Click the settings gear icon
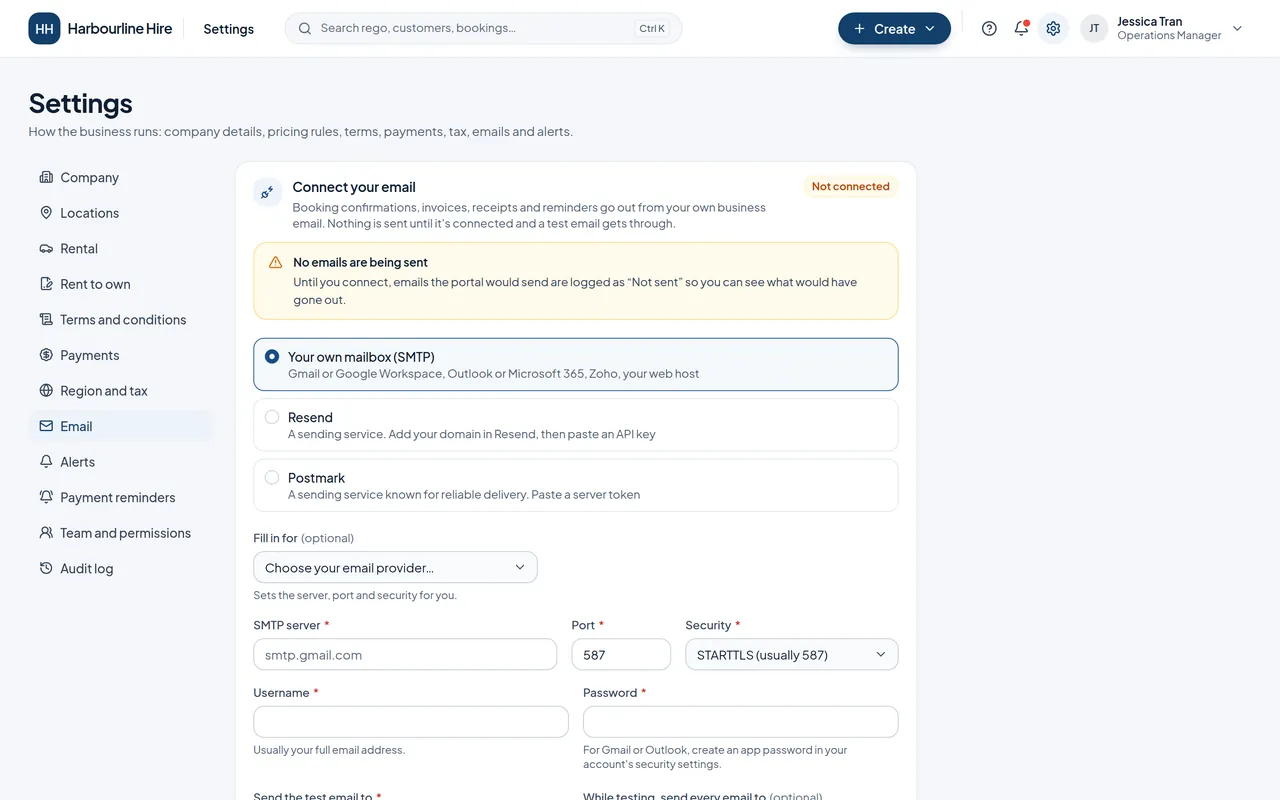The image size is (1280, 800). coord(1053,29)
